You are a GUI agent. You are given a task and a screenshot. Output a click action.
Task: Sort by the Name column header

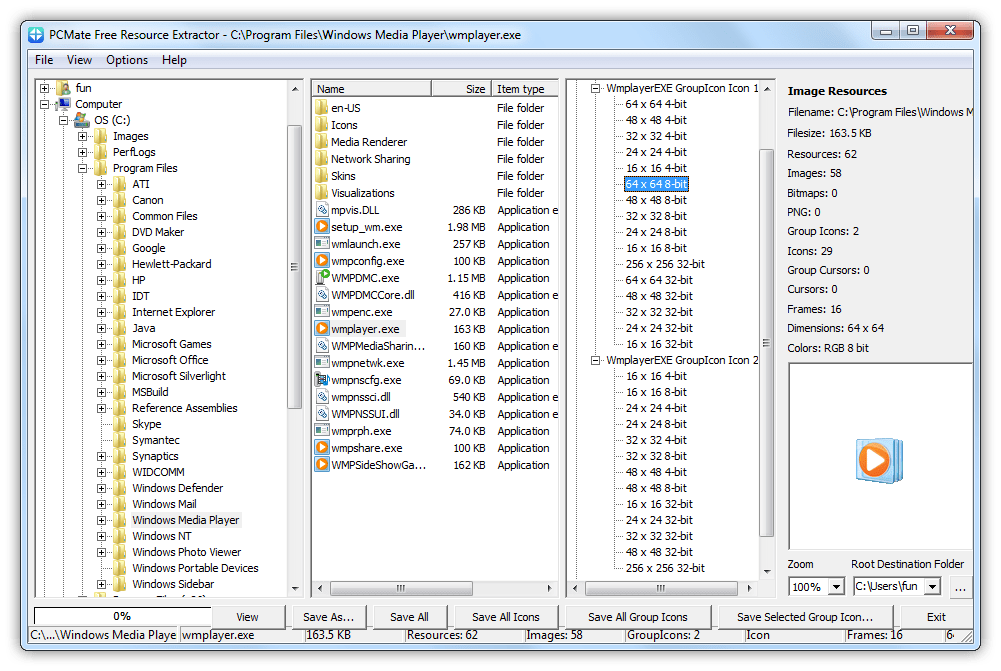click(x=372, y=89)
